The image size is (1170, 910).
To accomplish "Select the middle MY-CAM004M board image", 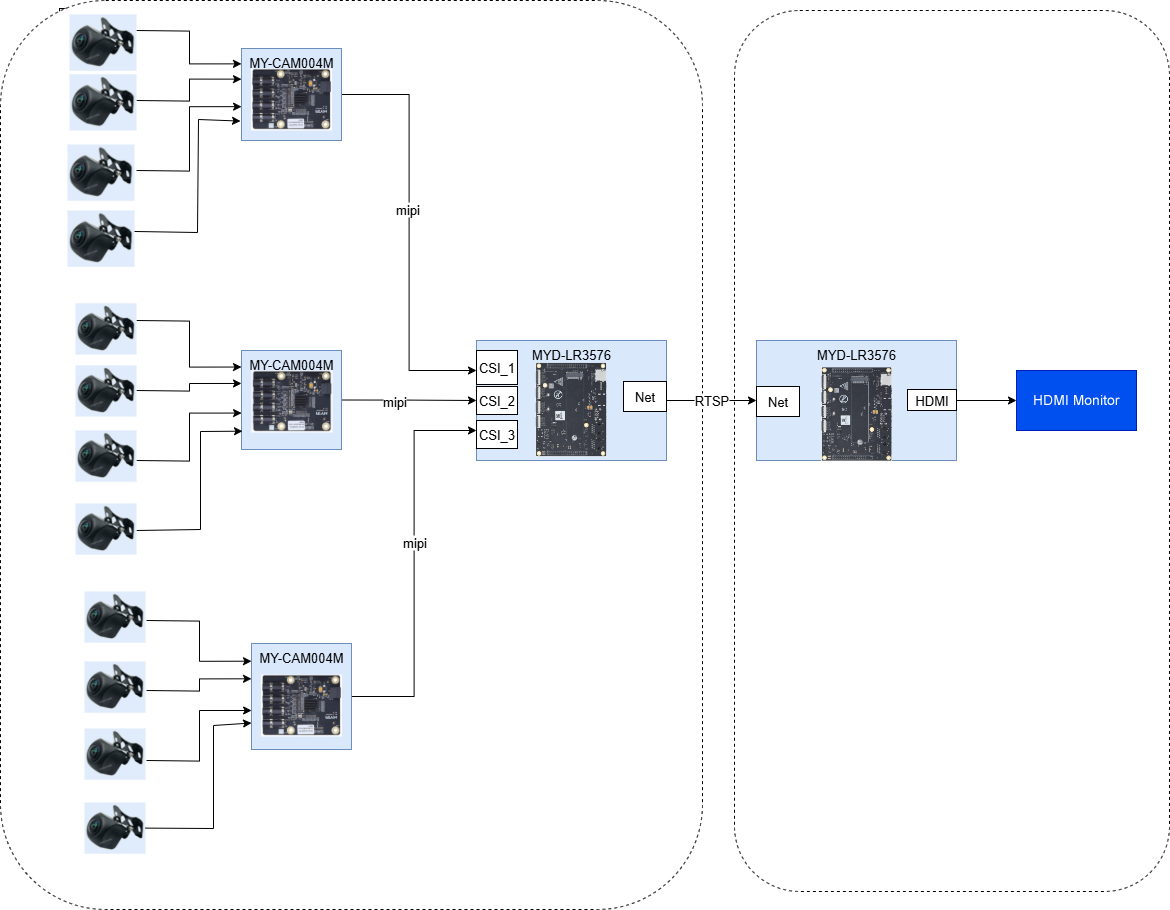I will (291, 400).
